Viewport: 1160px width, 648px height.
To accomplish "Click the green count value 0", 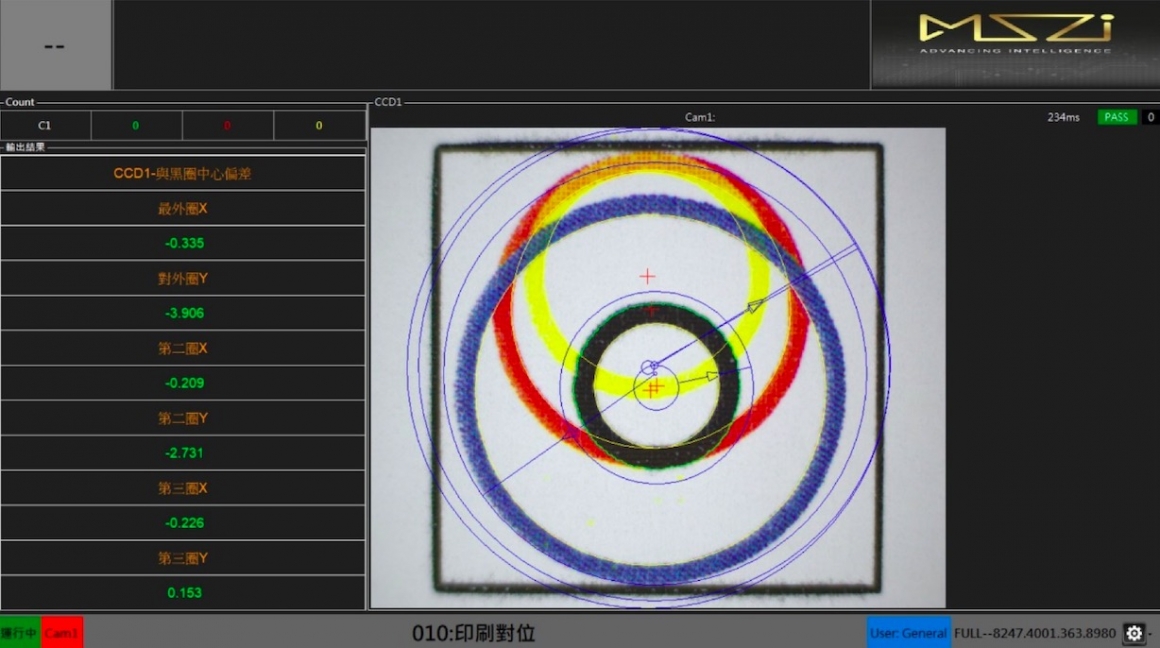I will (x=136, y=126).
